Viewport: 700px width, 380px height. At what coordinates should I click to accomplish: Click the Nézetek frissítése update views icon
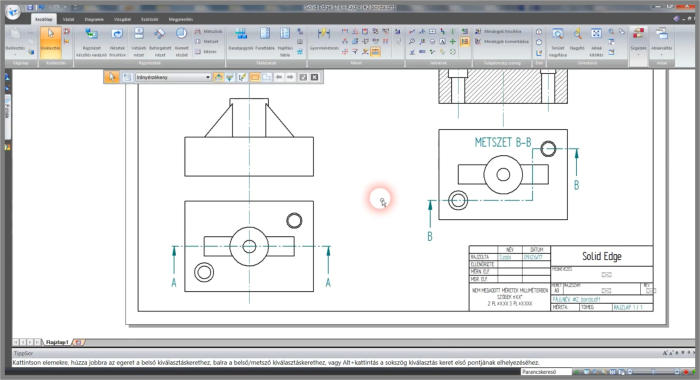tap(117, 42)
